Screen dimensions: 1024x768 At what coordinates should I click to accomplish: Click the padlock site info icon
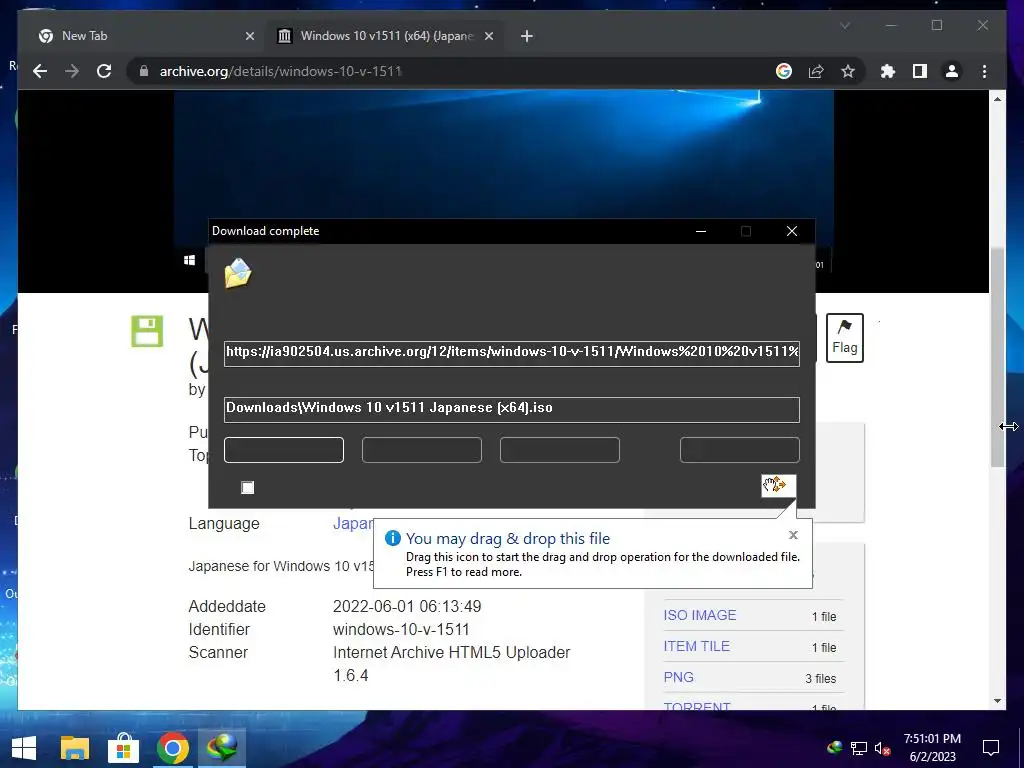click(x=144, y=71)
